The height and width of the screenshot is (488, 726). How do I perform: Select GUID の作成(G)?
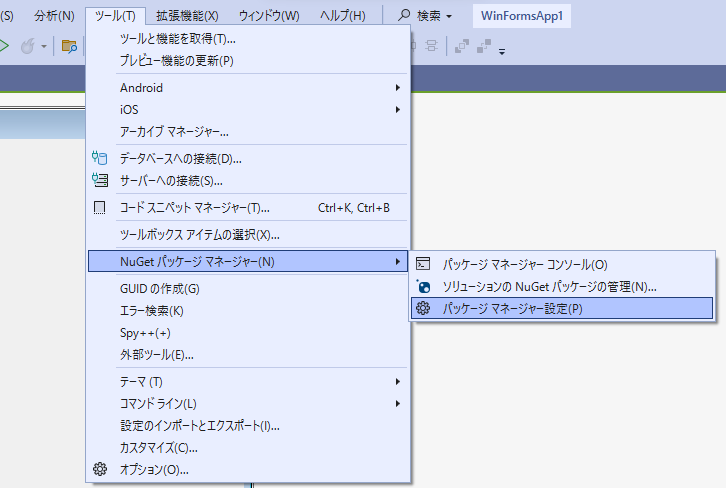[160, 289]
